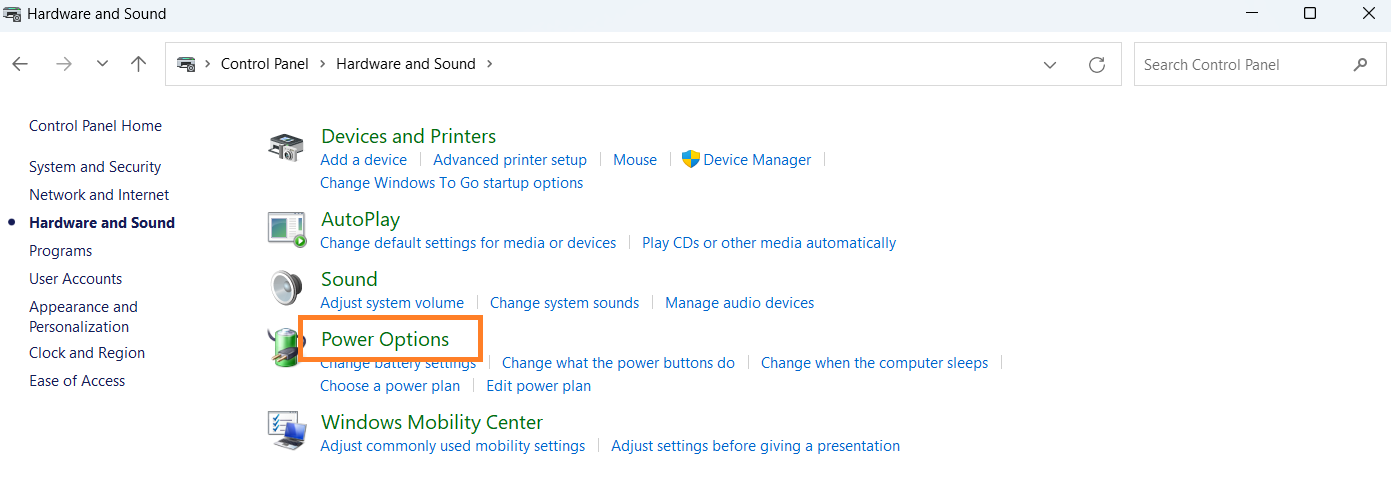Open Device Manager link

pos(757,160)
